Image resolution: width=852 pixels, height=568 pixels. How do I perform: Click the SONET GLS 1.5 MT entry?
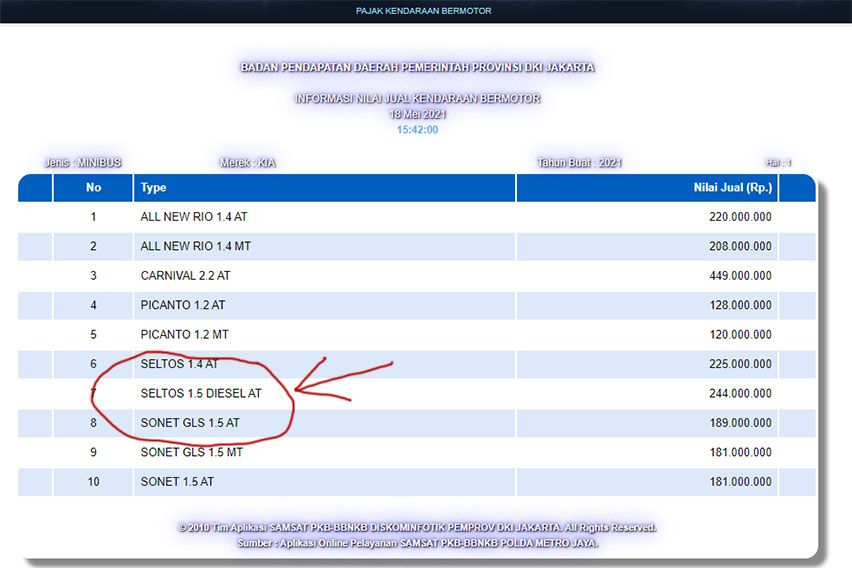[191, 452]
